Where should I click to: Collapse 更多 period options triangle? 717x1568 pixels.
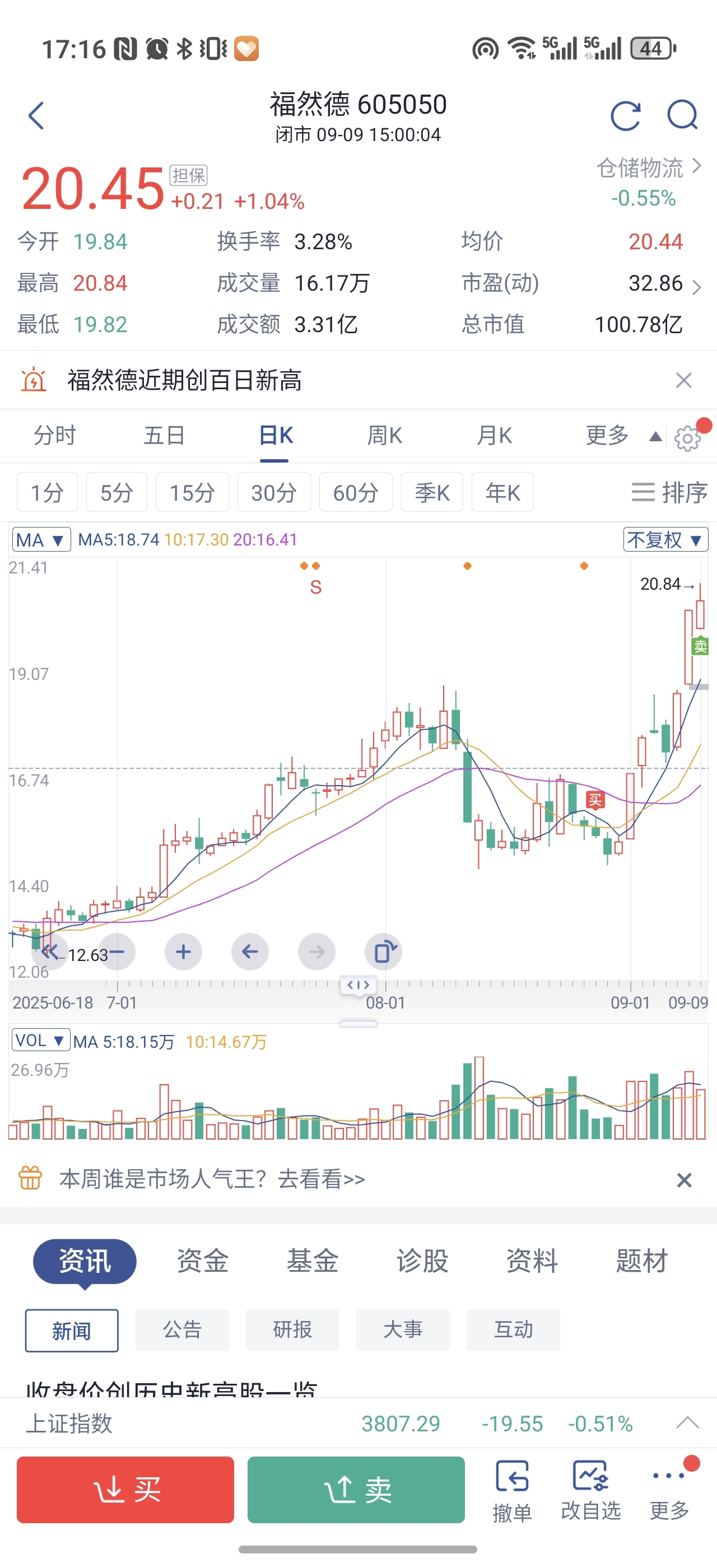coord(655,436)
